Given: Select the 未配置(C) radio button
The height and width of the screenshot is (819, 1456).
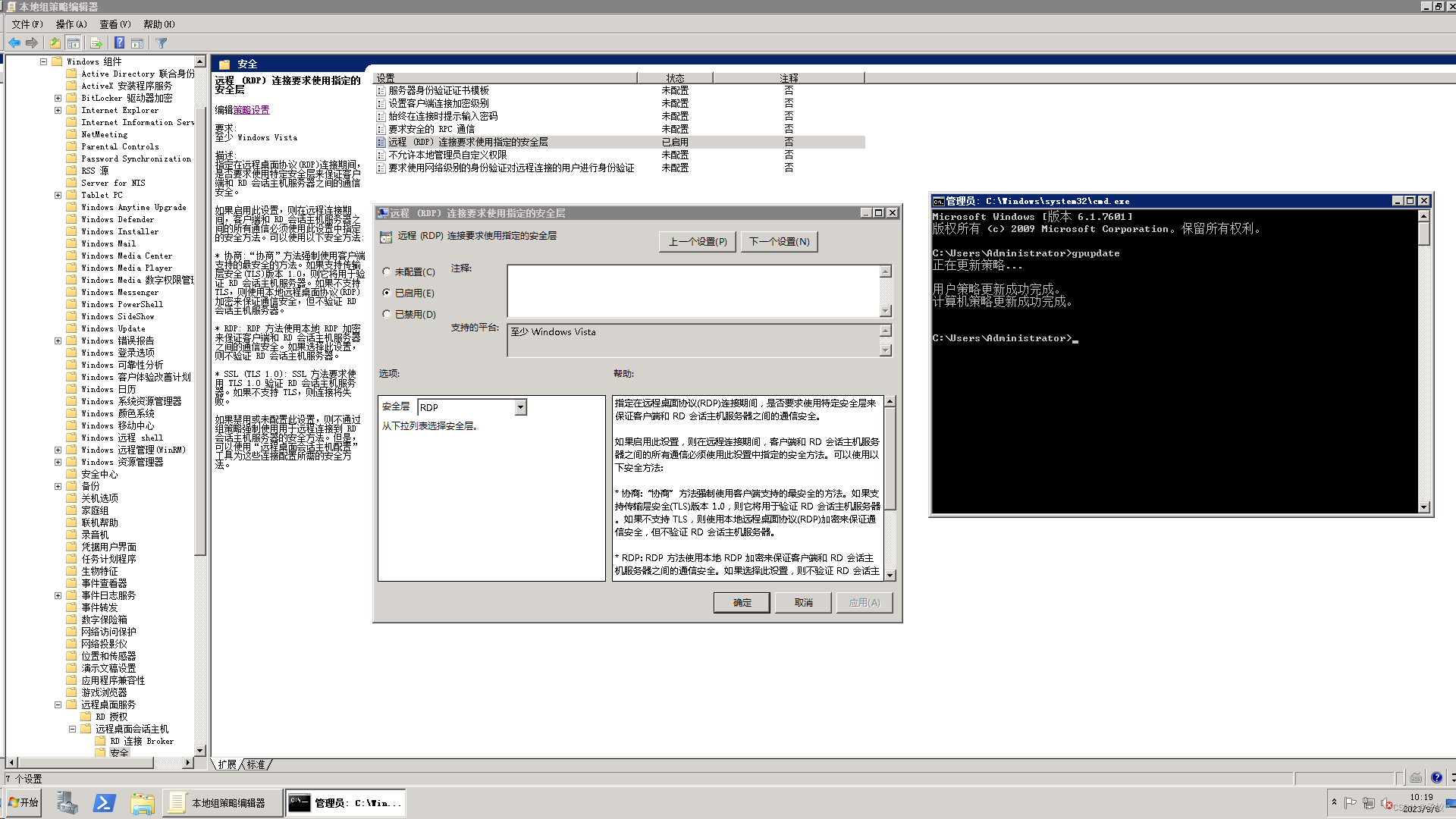Looking at the screenshot, I should point(387,271).
